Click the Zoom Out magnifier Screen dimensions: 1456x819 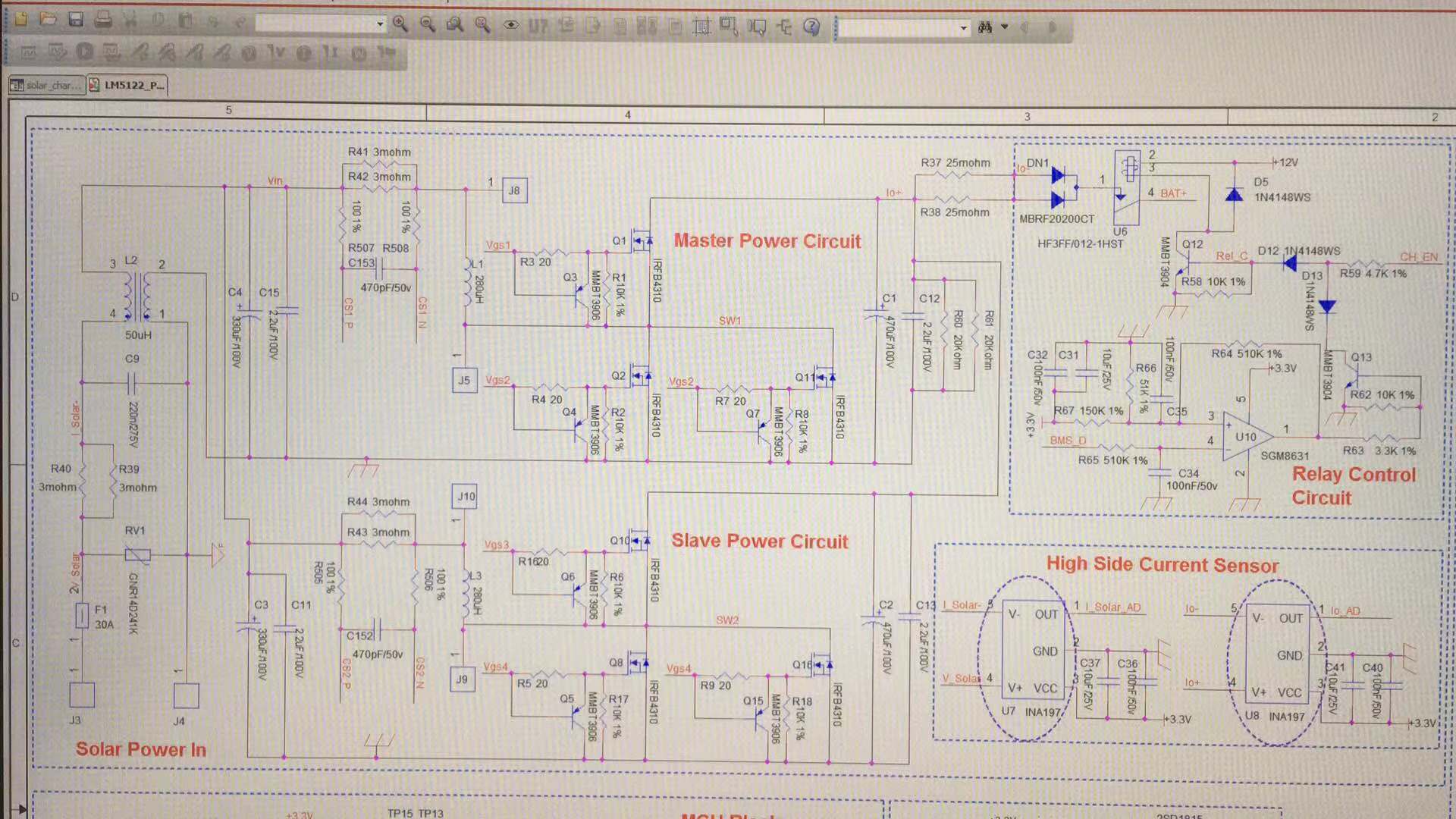pyautogui.click(x=428, y=24)
